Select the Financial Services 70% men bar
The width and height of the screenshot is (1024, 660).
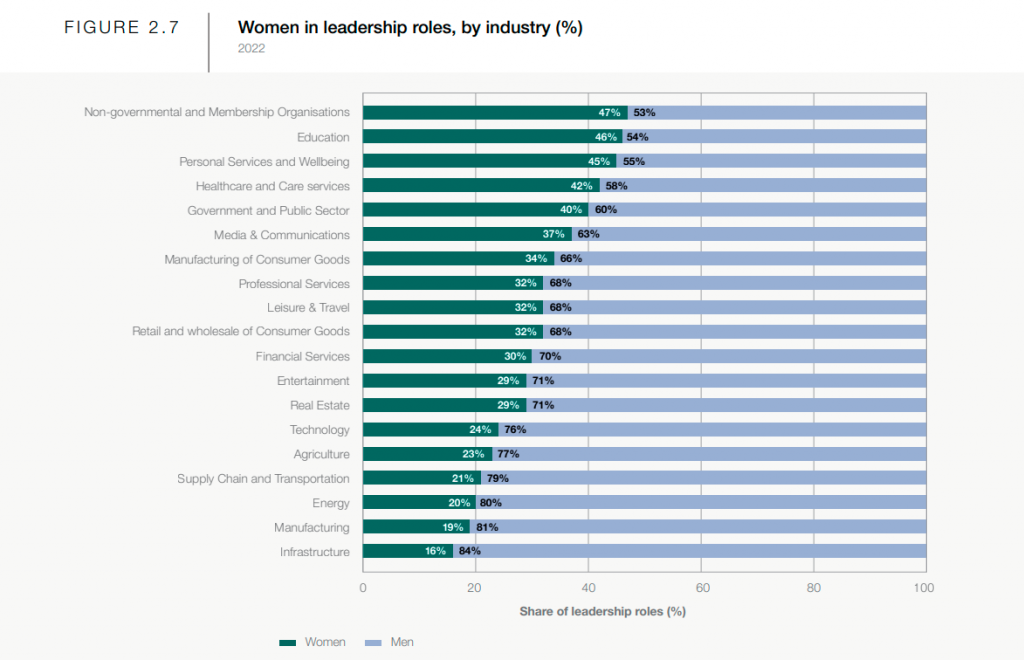729,356
